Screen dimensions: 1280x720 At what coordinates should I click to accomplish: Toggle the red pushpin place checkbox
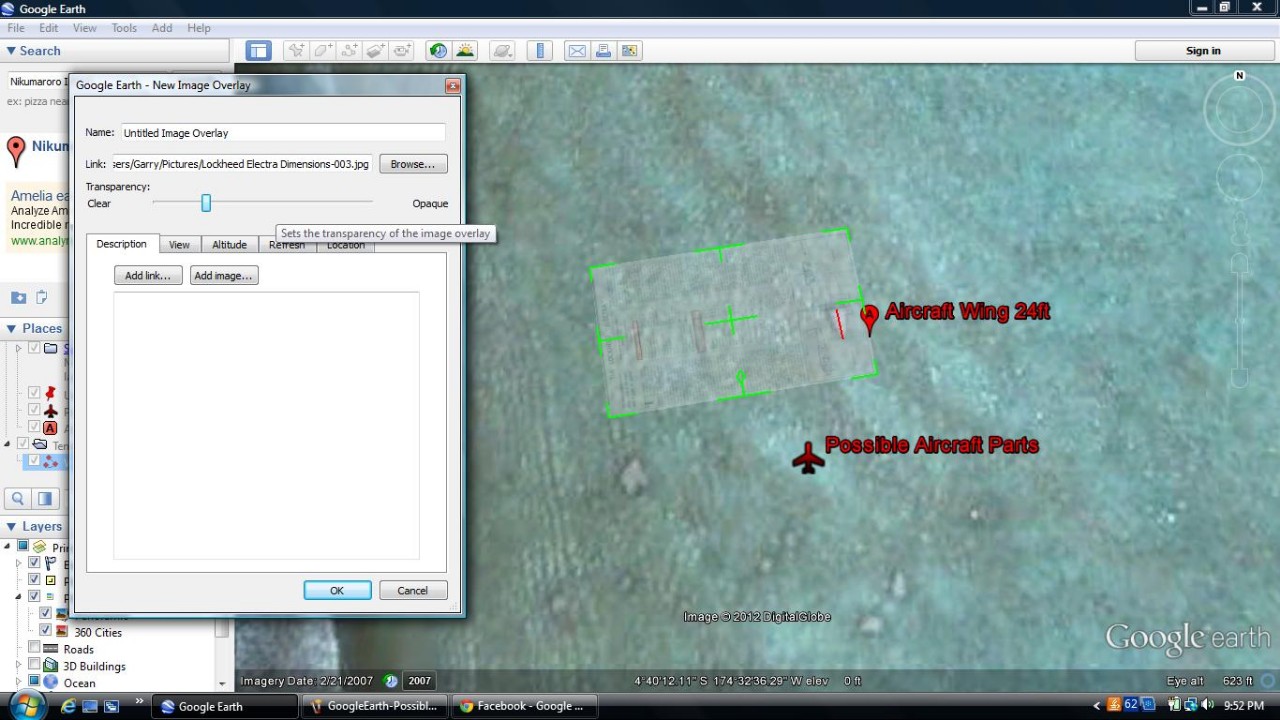(34, 393)
